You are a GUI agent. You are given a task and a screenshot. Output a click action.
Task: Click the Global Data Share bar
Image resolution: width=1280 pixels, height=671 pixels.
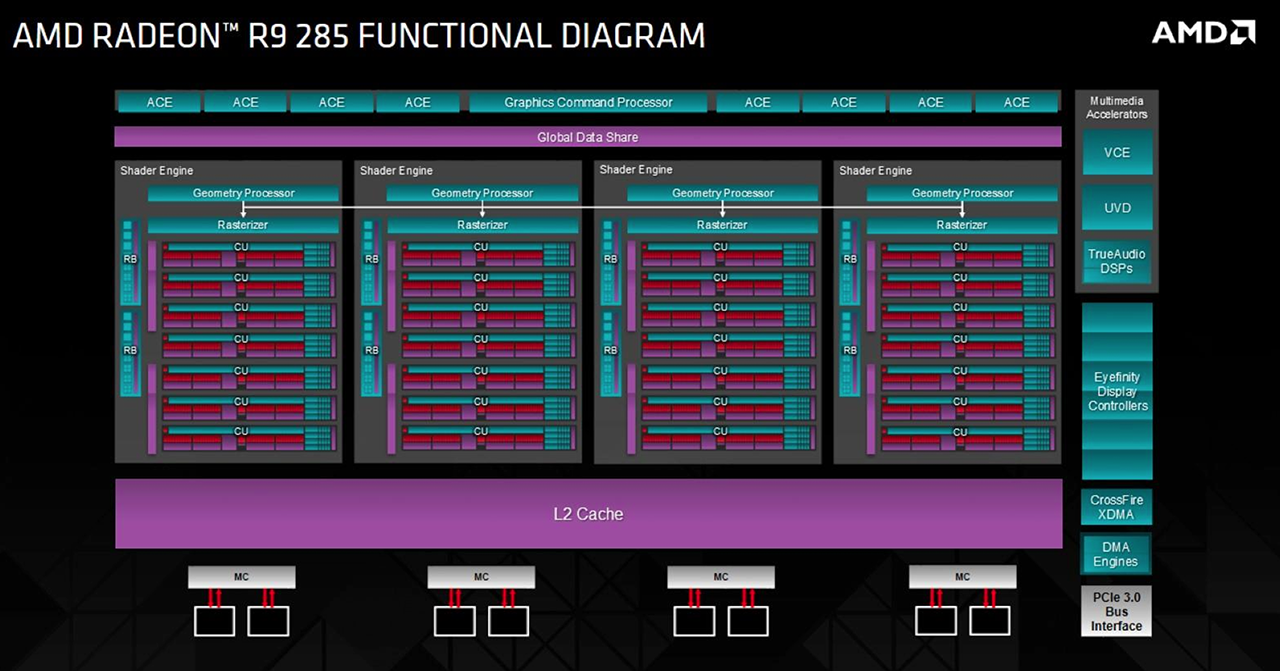[588, 137]
